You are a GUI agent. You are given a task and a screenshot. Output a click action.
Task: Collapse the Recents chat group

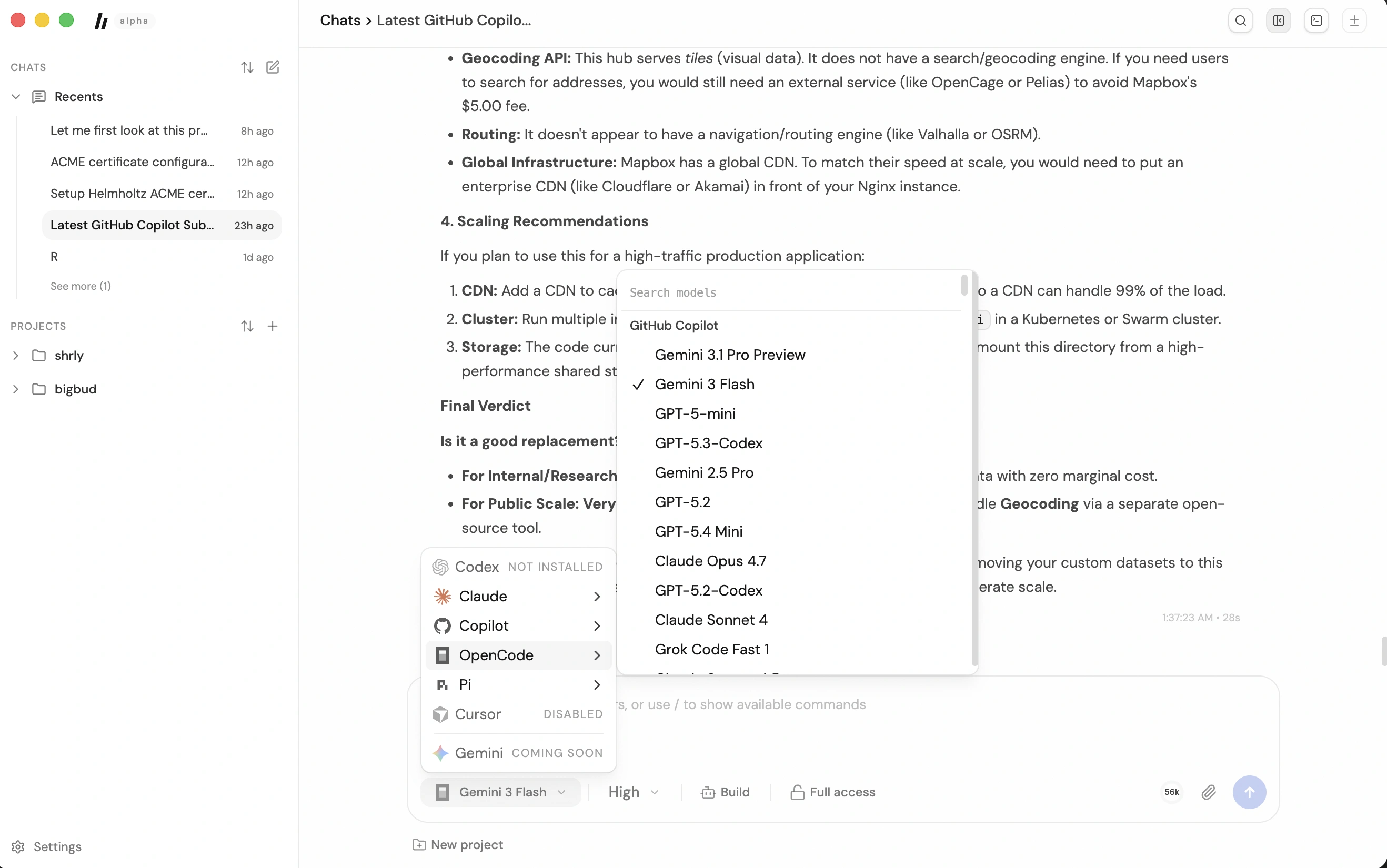click(15, 96)
